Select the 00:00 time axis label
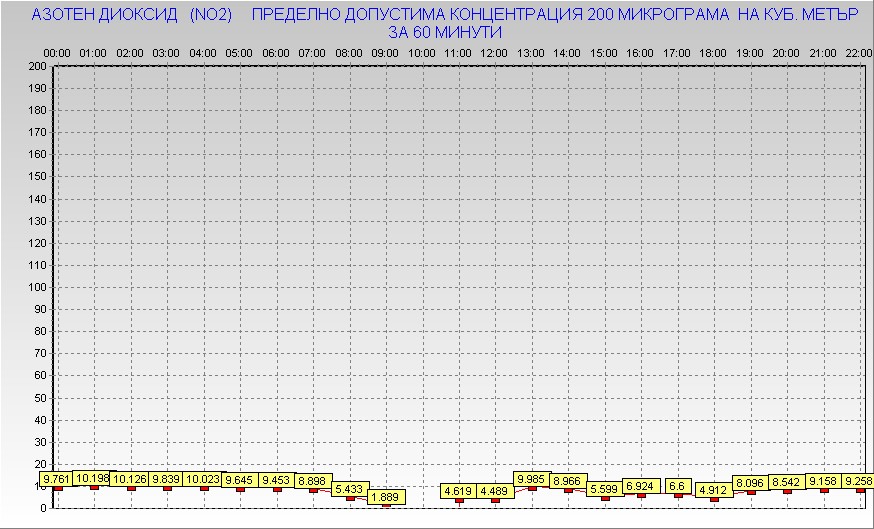The height and width of the screenshot is (529, 874). (x=57, y=52)
